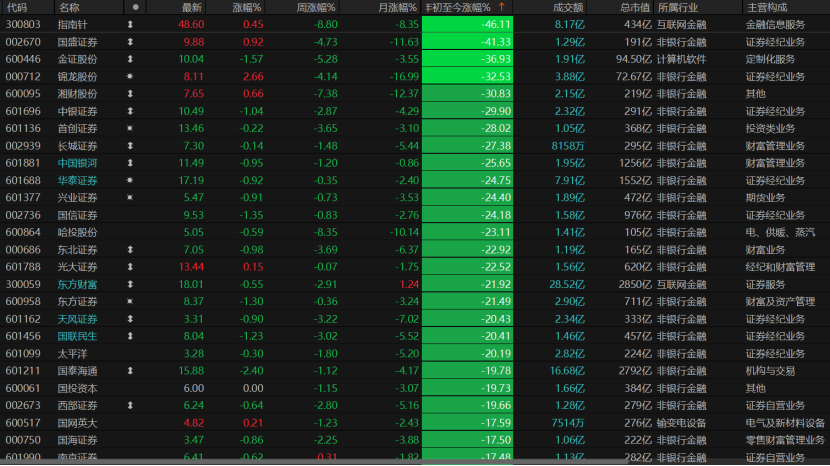830x466 pixels.
Task: Select the row with code 600517
Action: click(415, 423)
